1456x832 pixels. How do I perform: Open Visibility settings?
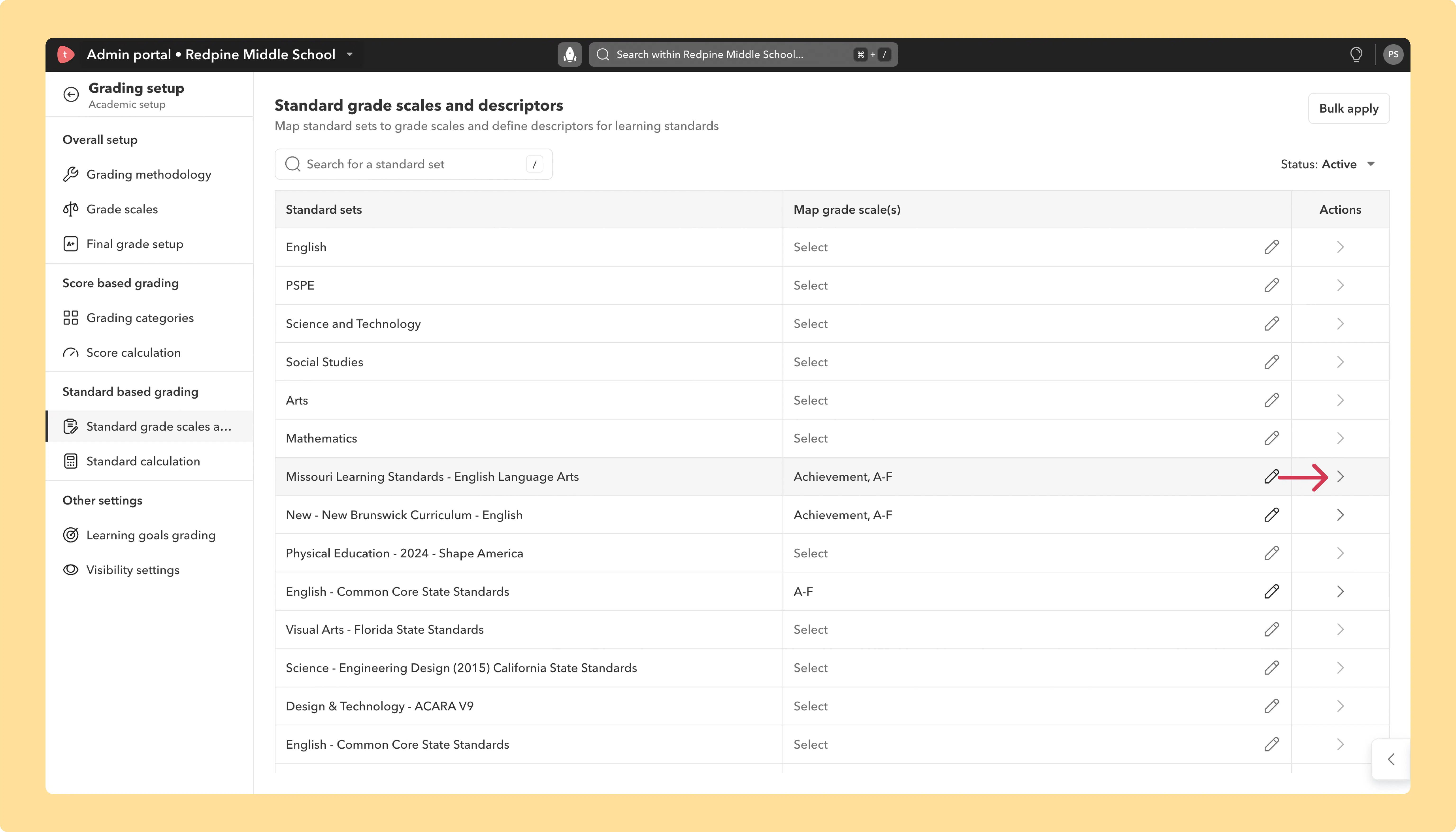click(149, 570)
